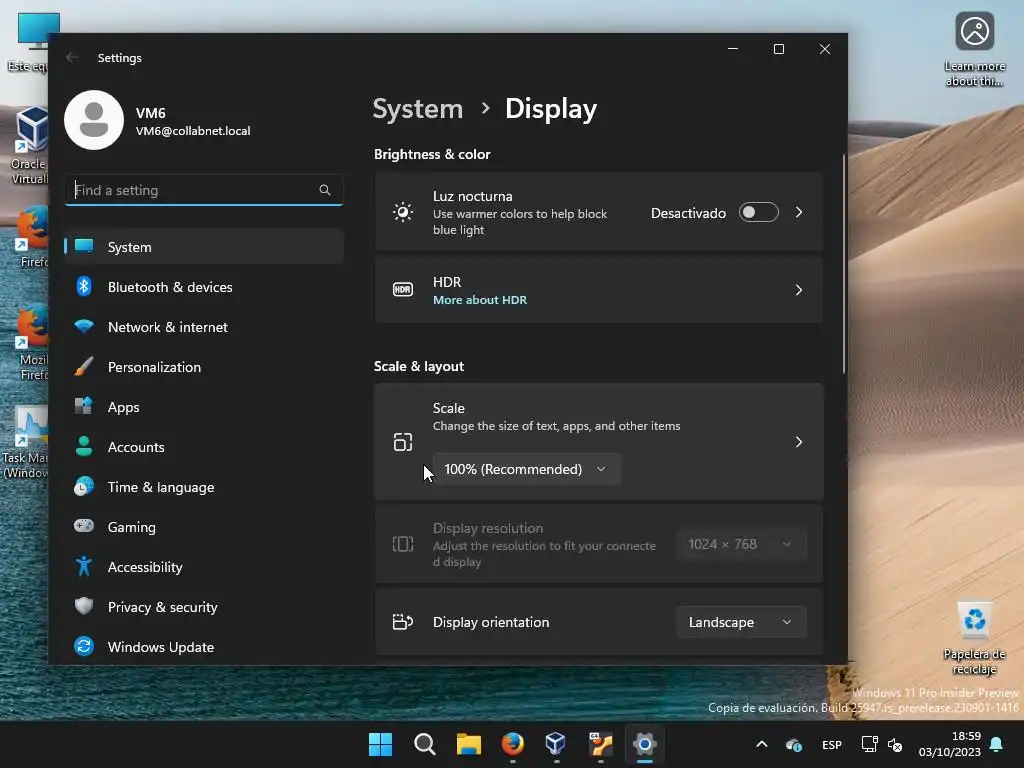Open the Accessibility section

pyautogui.click(x=204, y=567)
